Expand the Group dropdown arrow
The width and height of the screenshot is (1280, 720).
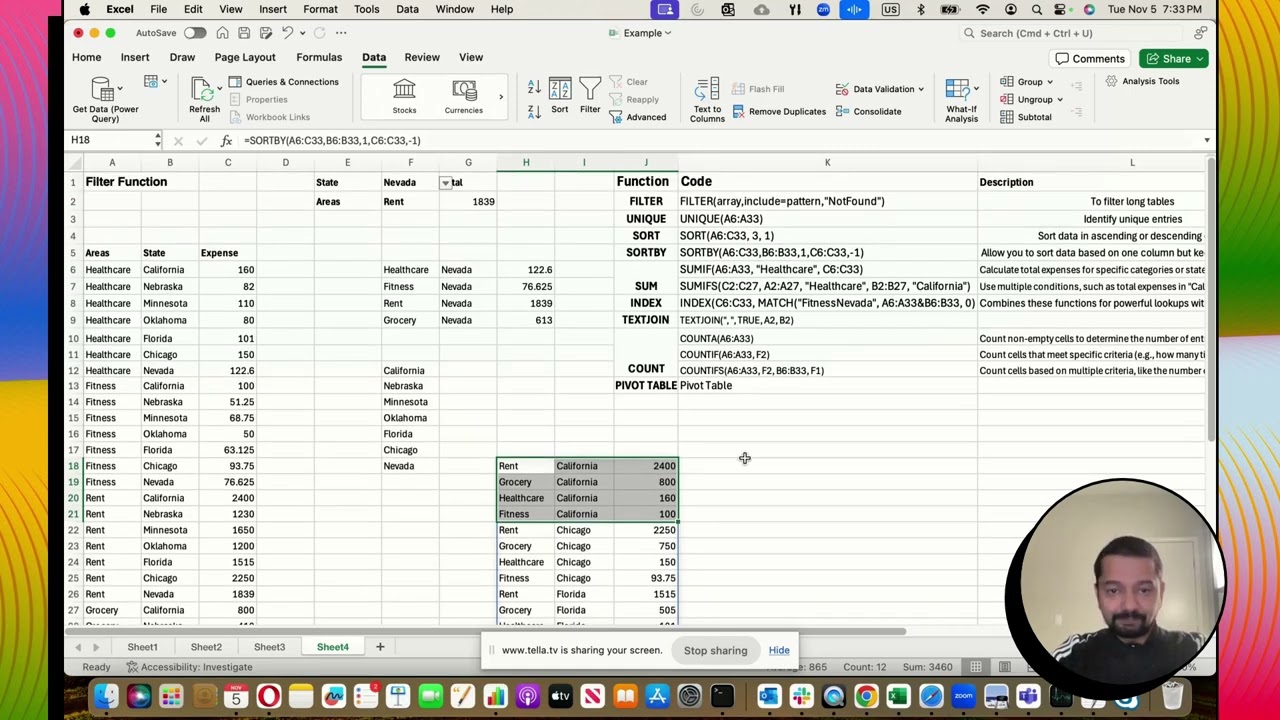pos(1050,82)
